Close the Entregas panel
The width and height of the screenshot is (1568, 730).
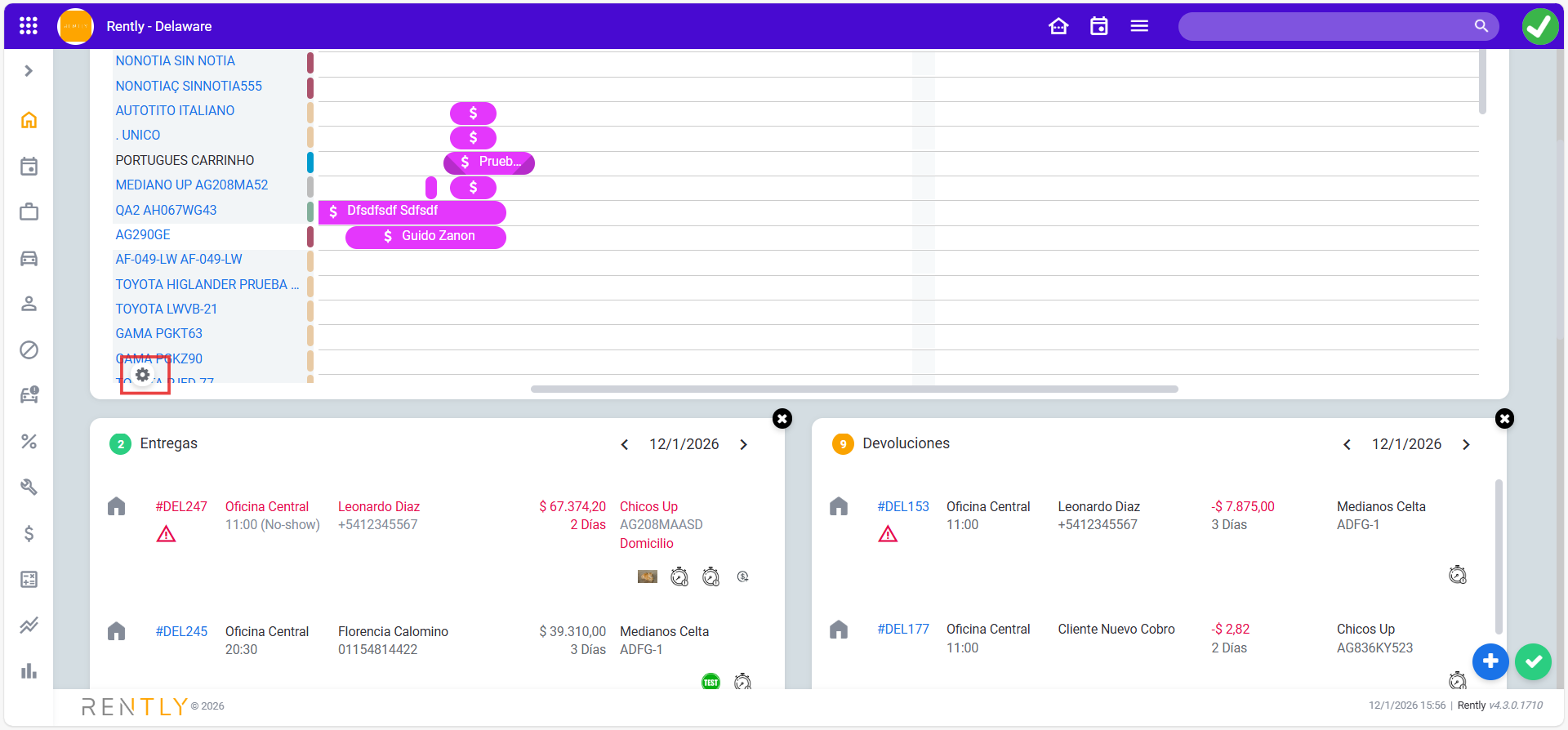[x=782, y=419]
